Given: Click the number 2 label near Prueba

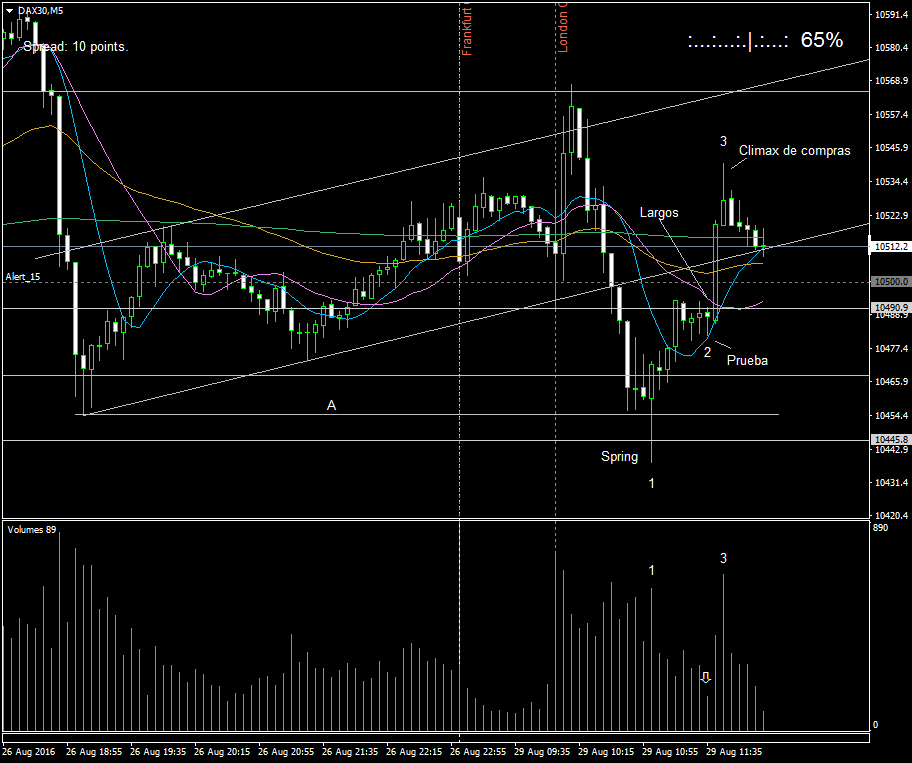Looking at the screenshot, I should 707,352.
